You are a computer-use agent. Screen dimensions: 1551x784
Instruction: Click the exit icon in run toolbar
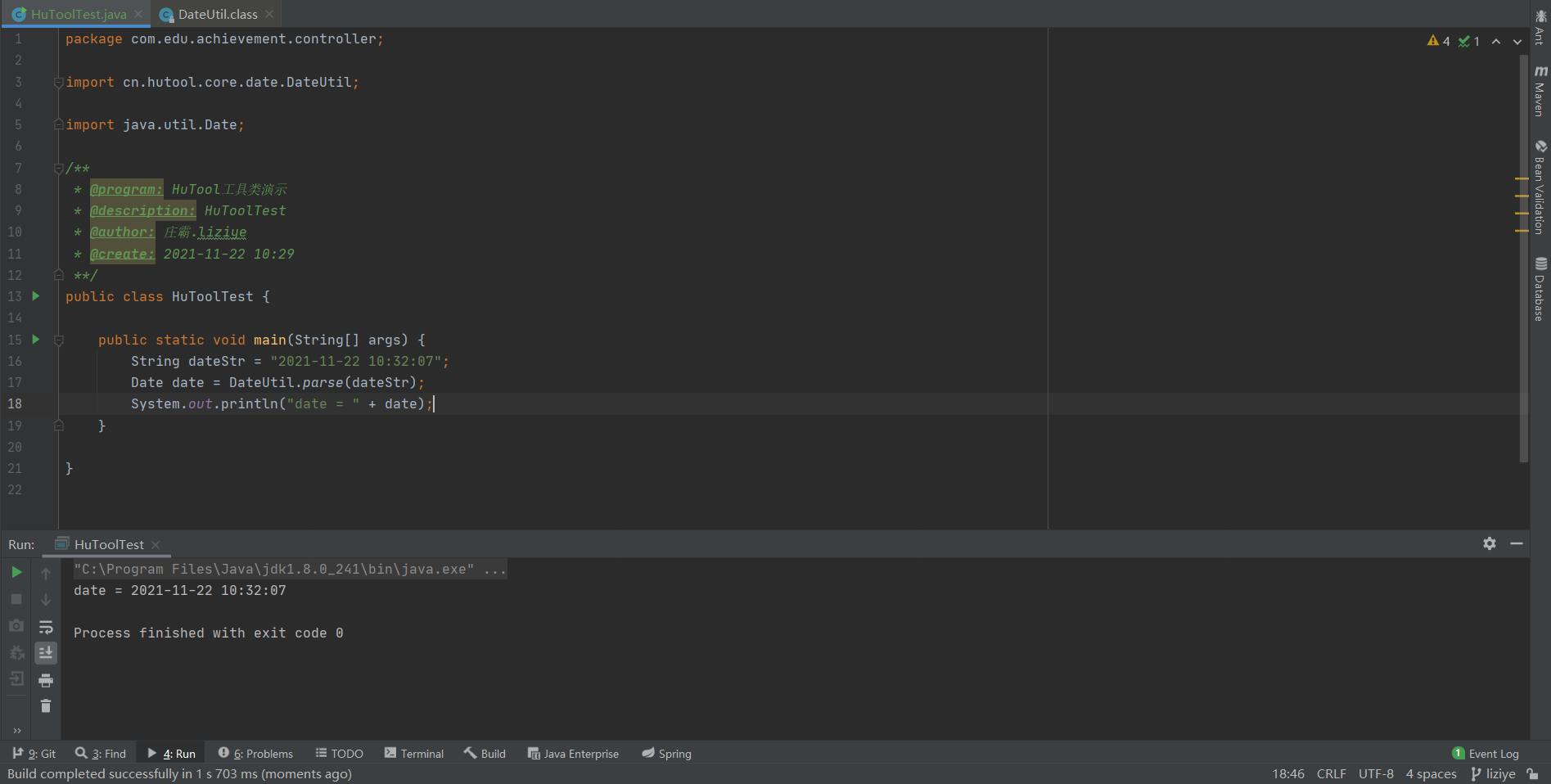pyautogui.click(x=16, y=679)
